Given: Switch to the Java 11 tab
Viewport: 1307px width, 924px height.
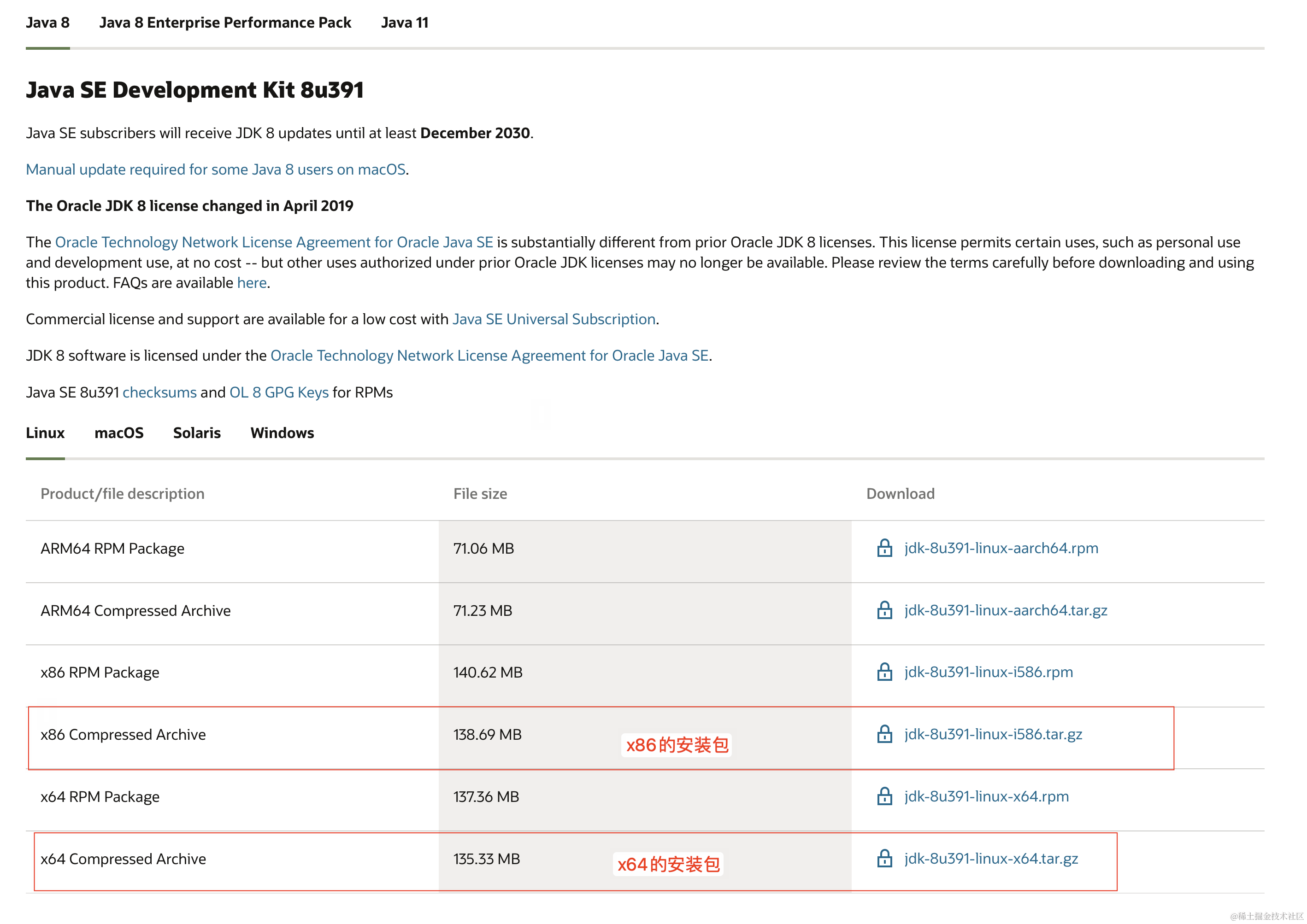Looking at the screenshot, I should click(x=404, y=23).
